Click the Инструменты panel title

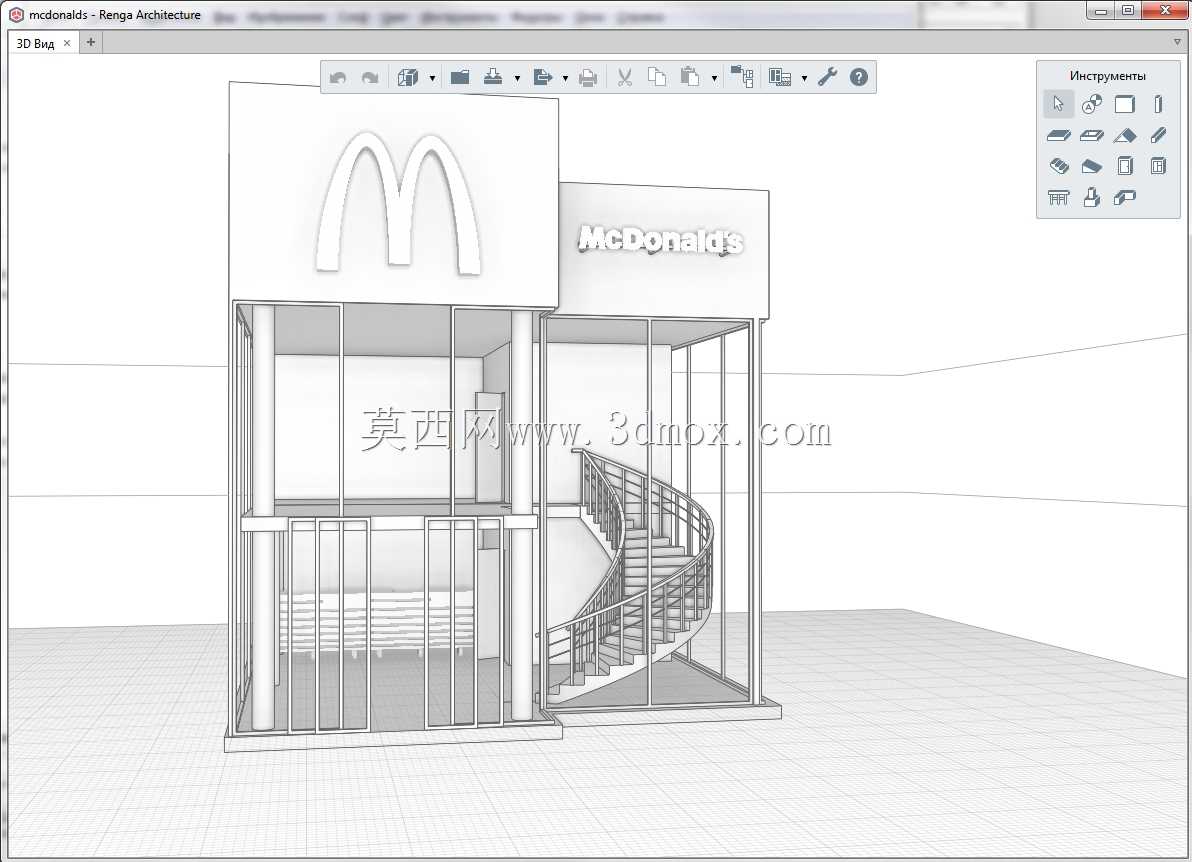[1108, 75]
